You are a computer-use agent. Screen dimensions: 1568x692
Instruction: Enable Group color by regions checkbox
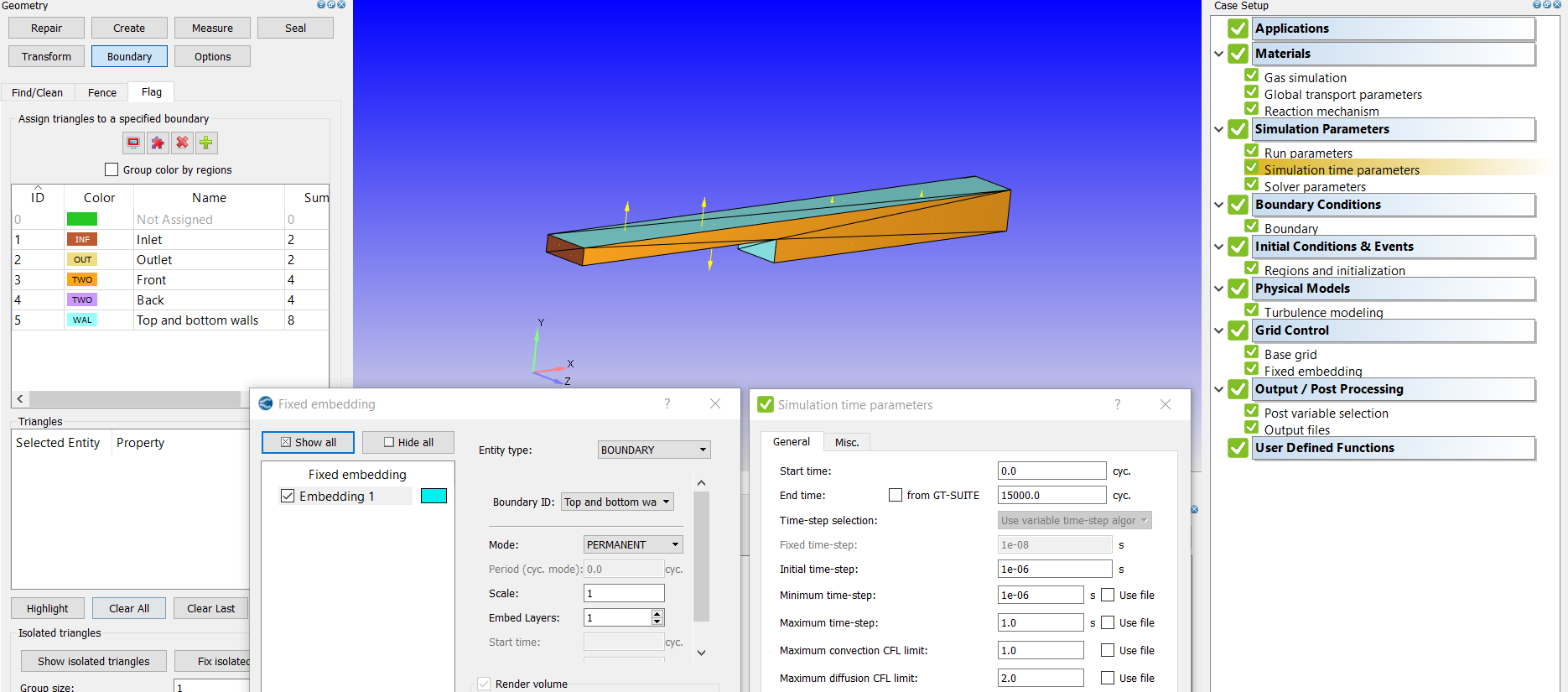[x=112, y=169]
